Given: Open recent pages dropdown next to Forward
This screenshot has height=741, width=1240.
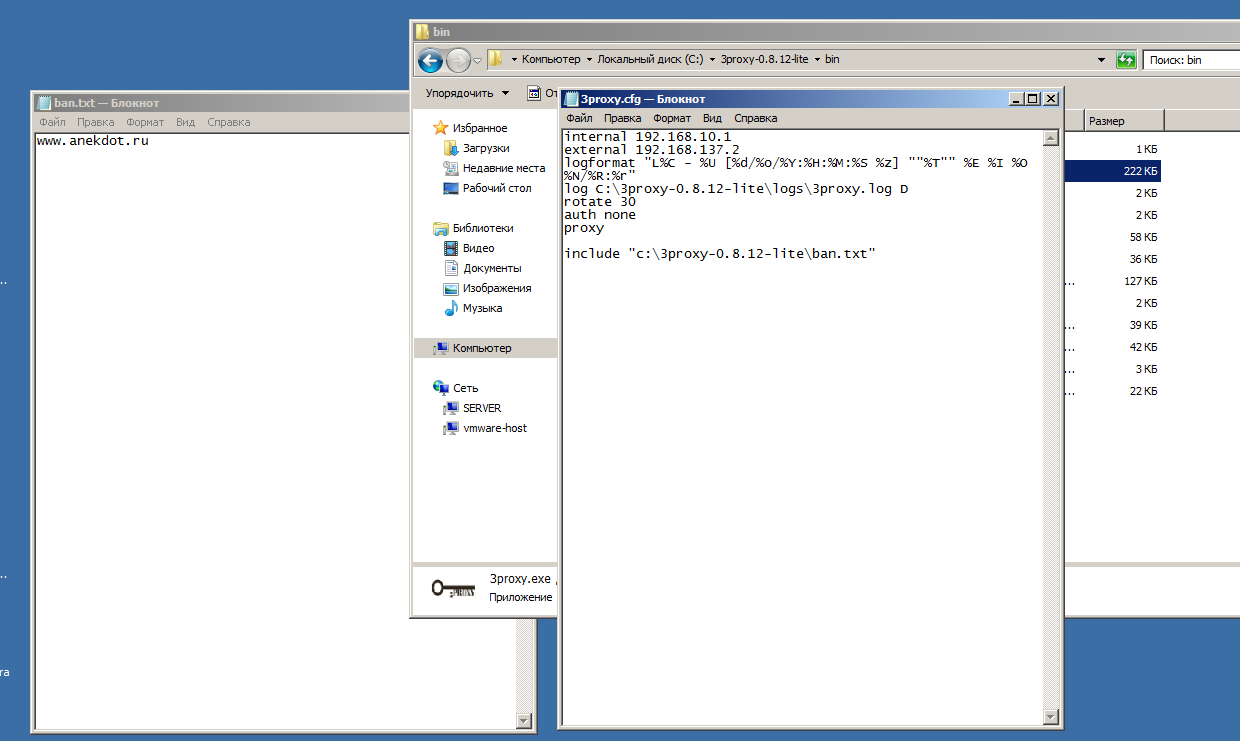Looking at the screenshot, I should click(478, 60).
